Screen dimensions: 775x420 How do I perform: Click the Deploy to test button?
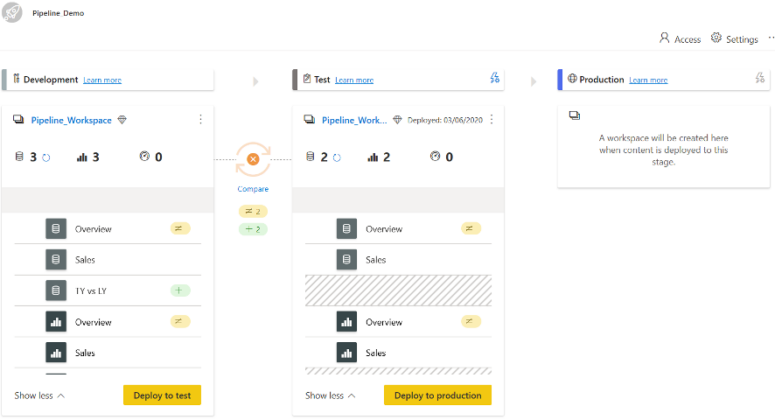coord(162,395)
